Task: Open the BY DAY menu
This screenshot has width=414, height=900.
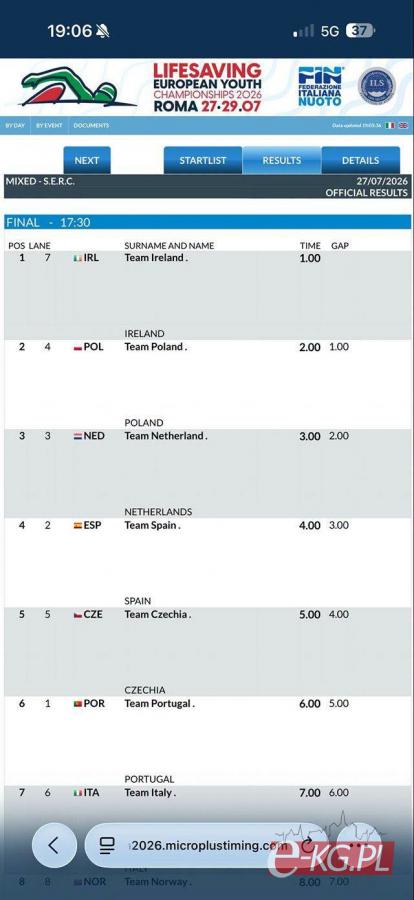Action: [15, 126]
